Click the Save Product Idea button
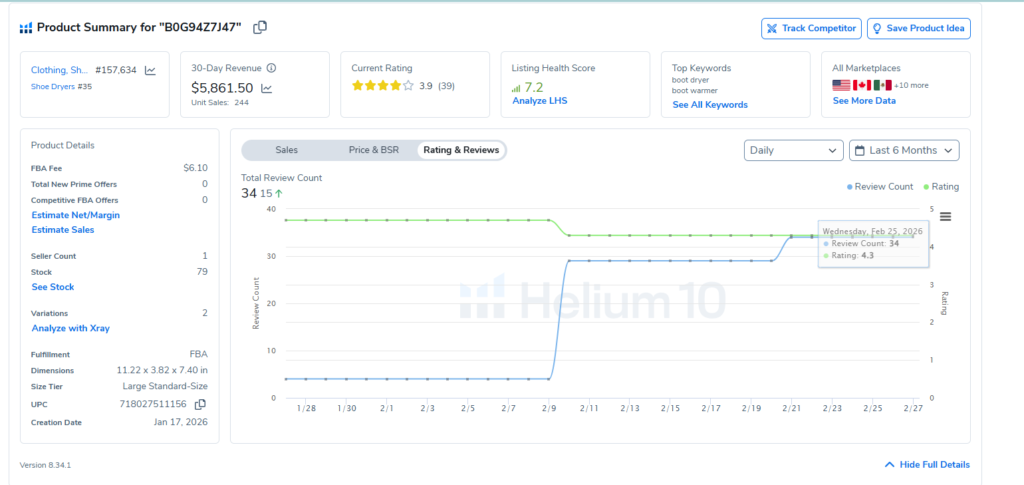The width and height of the screenshot is (1024, 485). pos(918,28)
